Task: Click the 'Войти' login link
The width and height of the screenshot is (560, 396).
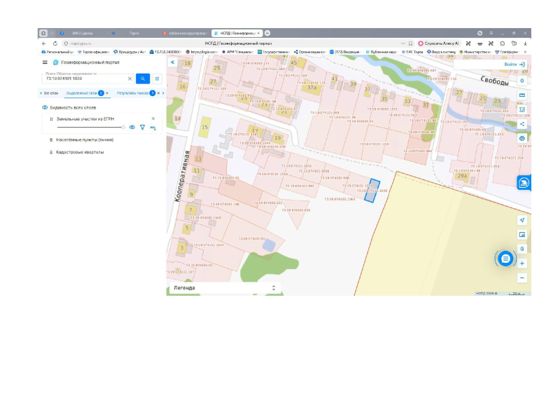Action: [x=514, y=64]
